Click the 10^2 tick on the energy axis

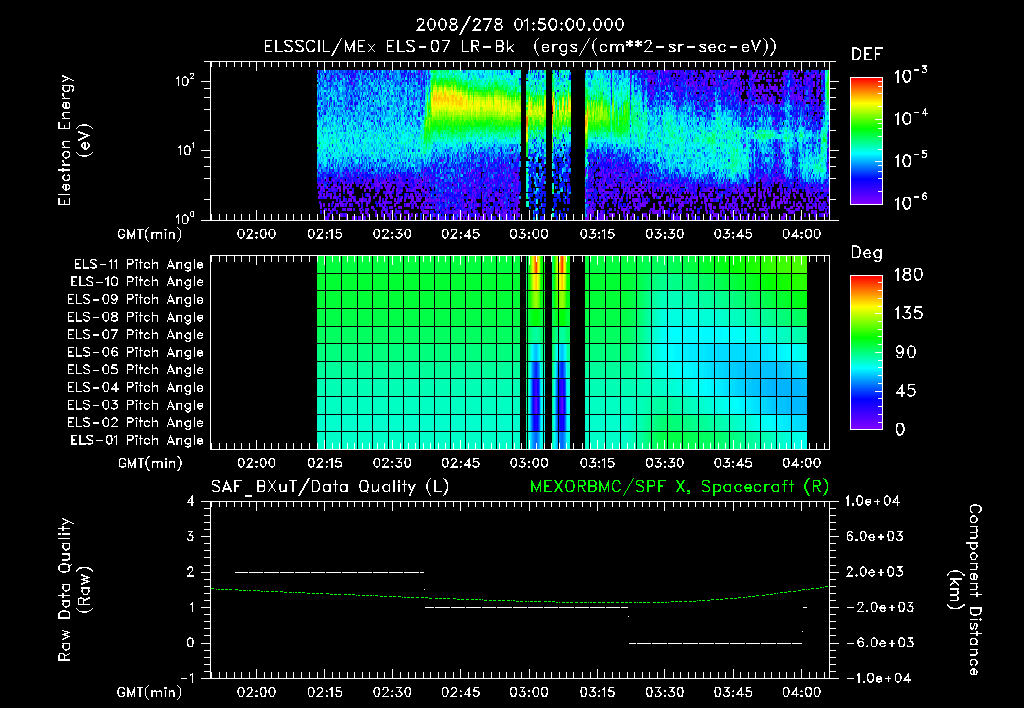[x=185, y=81]
